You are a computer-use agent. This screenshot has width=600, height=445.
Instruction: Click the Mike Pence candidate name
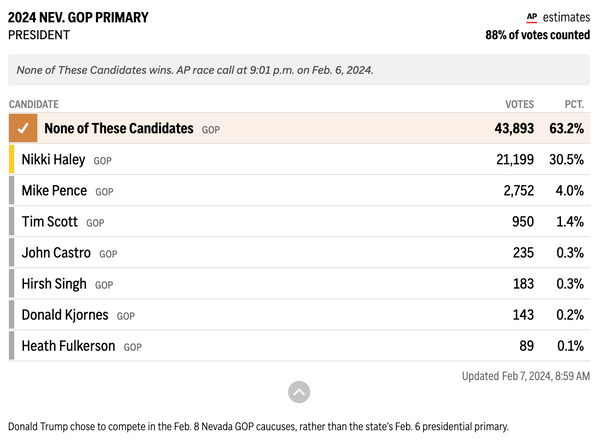[x=54, y=191]
